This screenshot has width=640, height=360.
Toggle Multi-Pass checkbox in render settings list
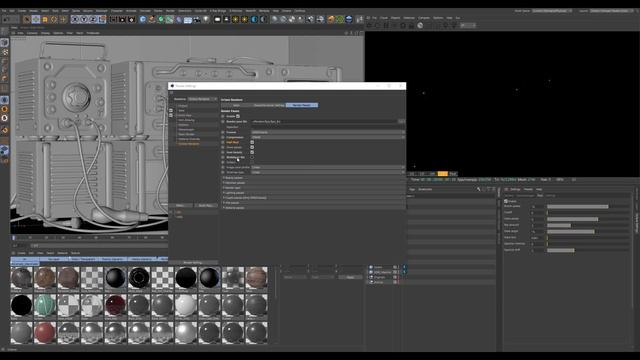click(x=171, y=115)
